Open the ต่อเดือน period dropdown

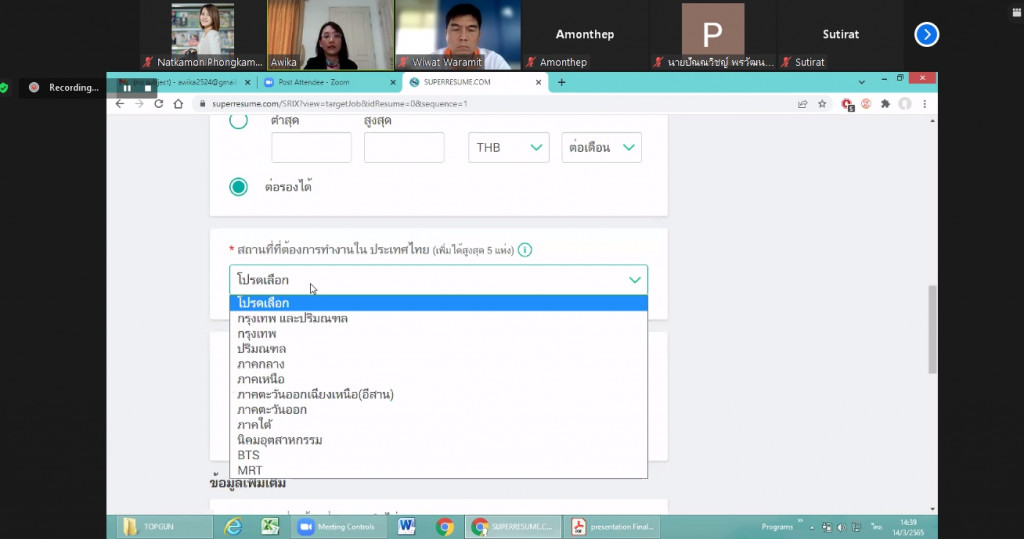point(601,148)
